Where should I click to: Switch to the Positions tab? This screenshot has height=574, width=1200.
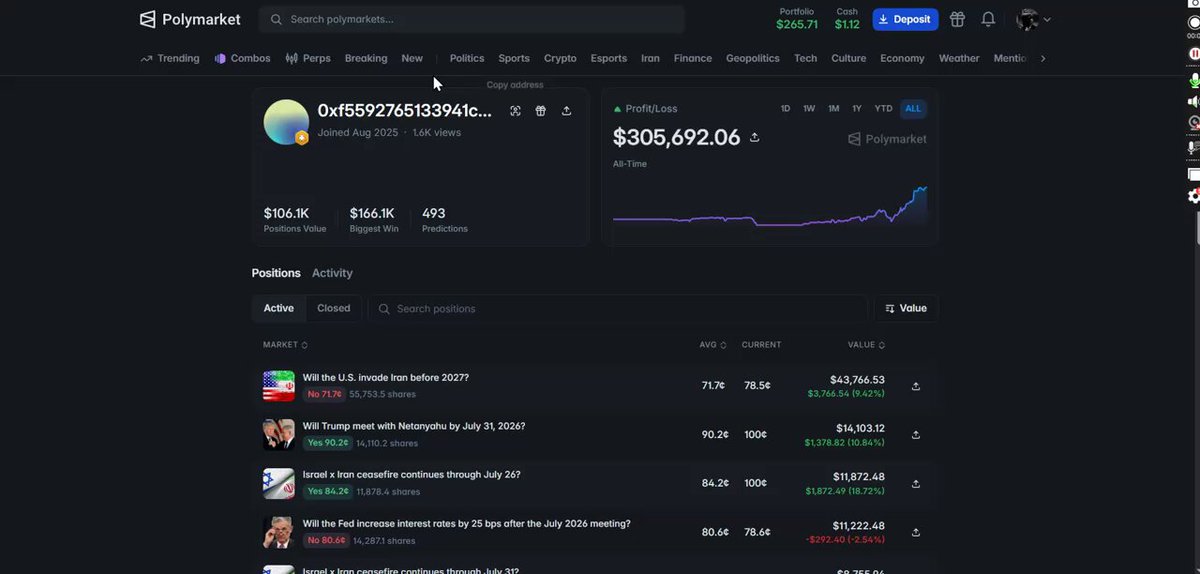coord(276,273)
